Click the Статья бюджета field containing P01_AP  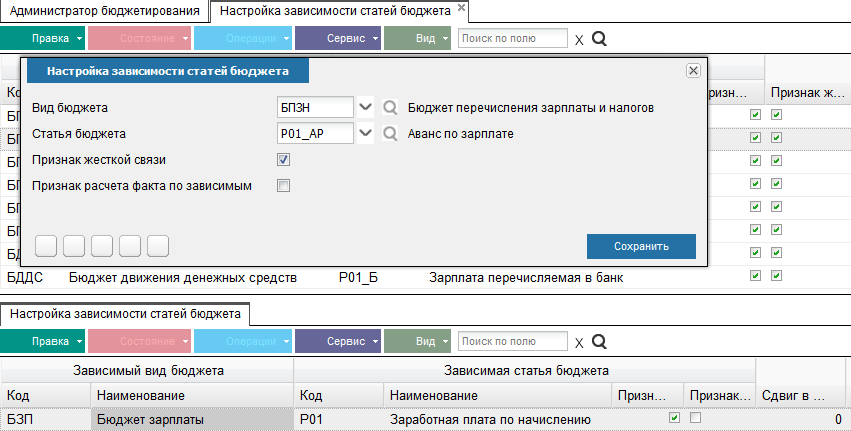315,134
